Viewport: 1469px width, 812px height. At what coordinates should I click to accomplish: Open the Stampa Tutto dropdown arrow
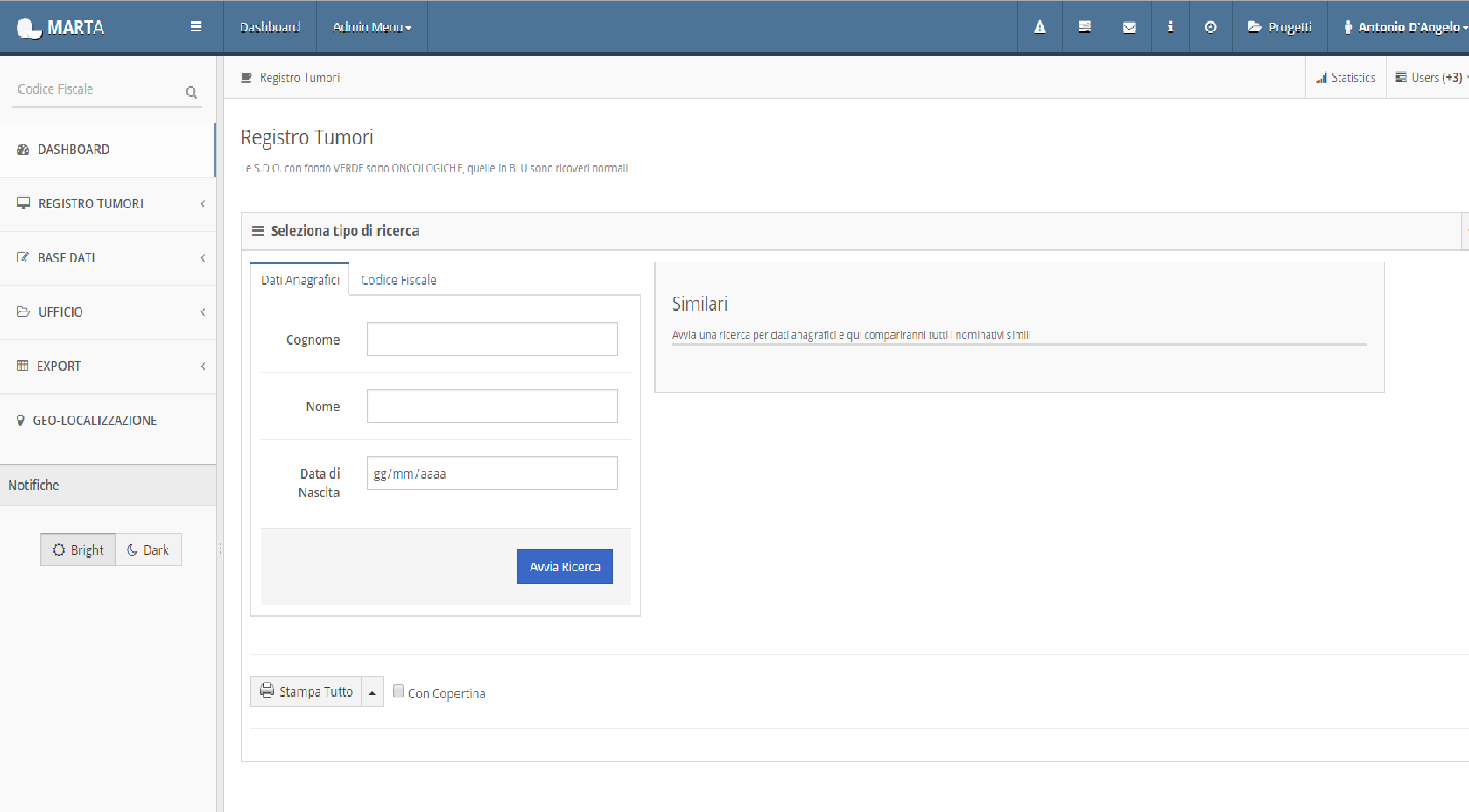pyautogui.click(x=371, y=691)
